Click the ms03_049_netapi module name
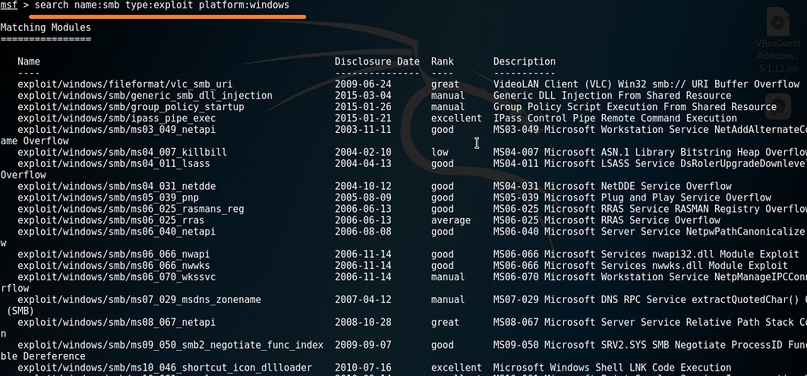Viewport: 807px width, 376px height. (116, 130)
